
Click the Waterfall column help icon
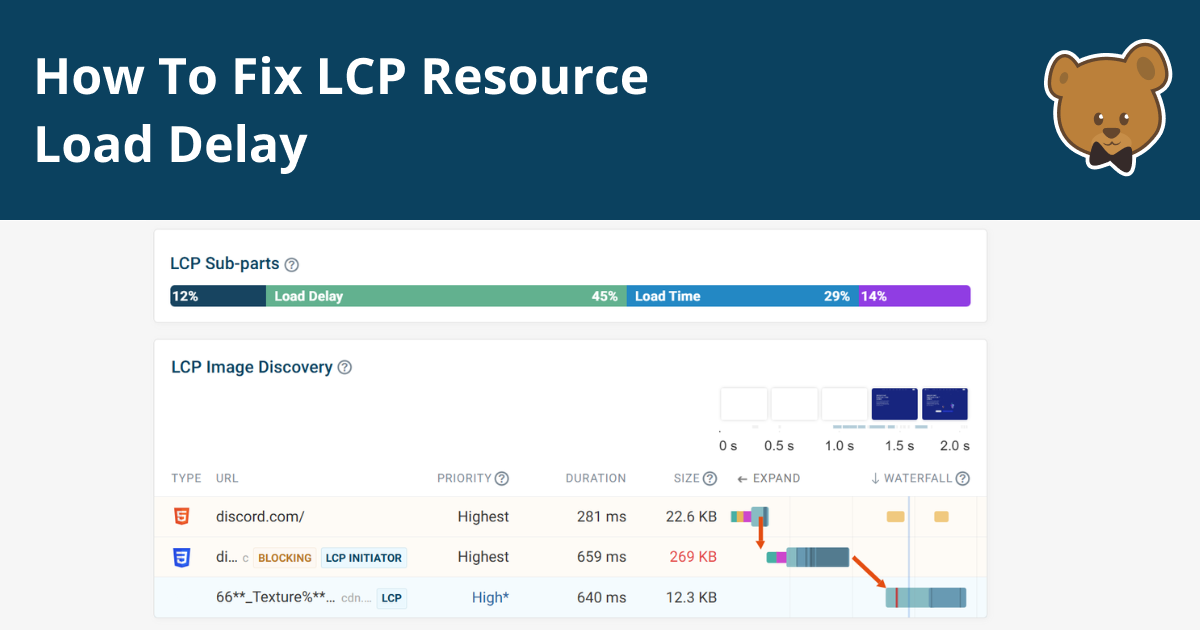click(x=962, y=478)
